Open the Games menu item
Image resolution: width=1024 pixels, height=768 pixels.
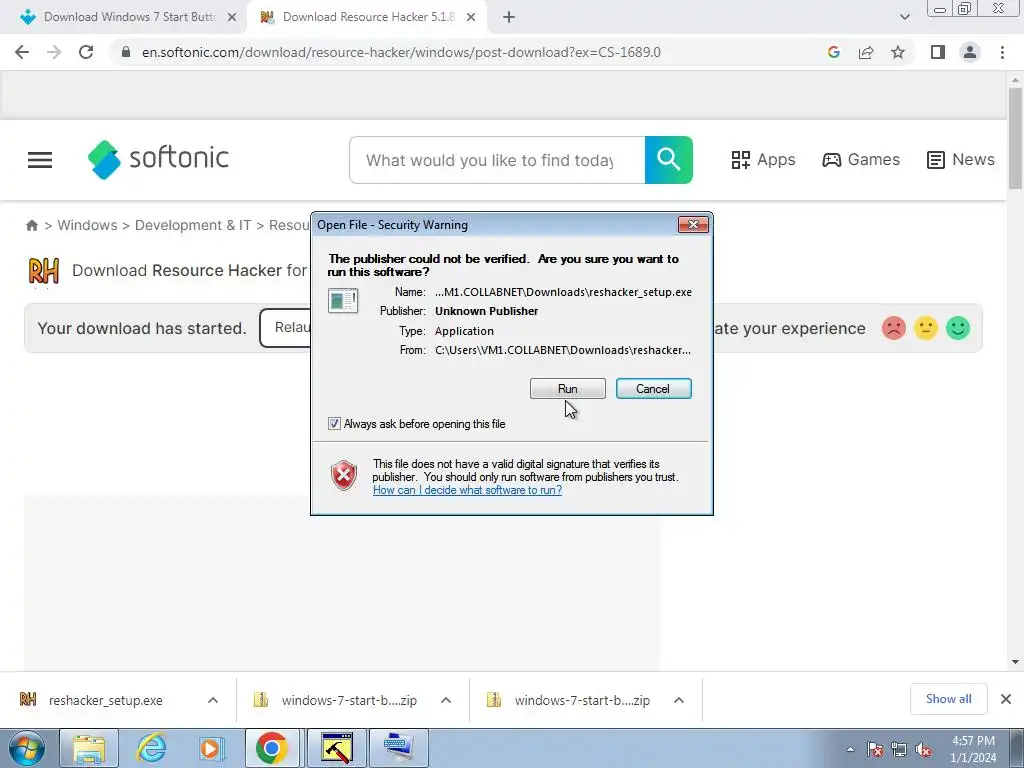tap(861, 160)
